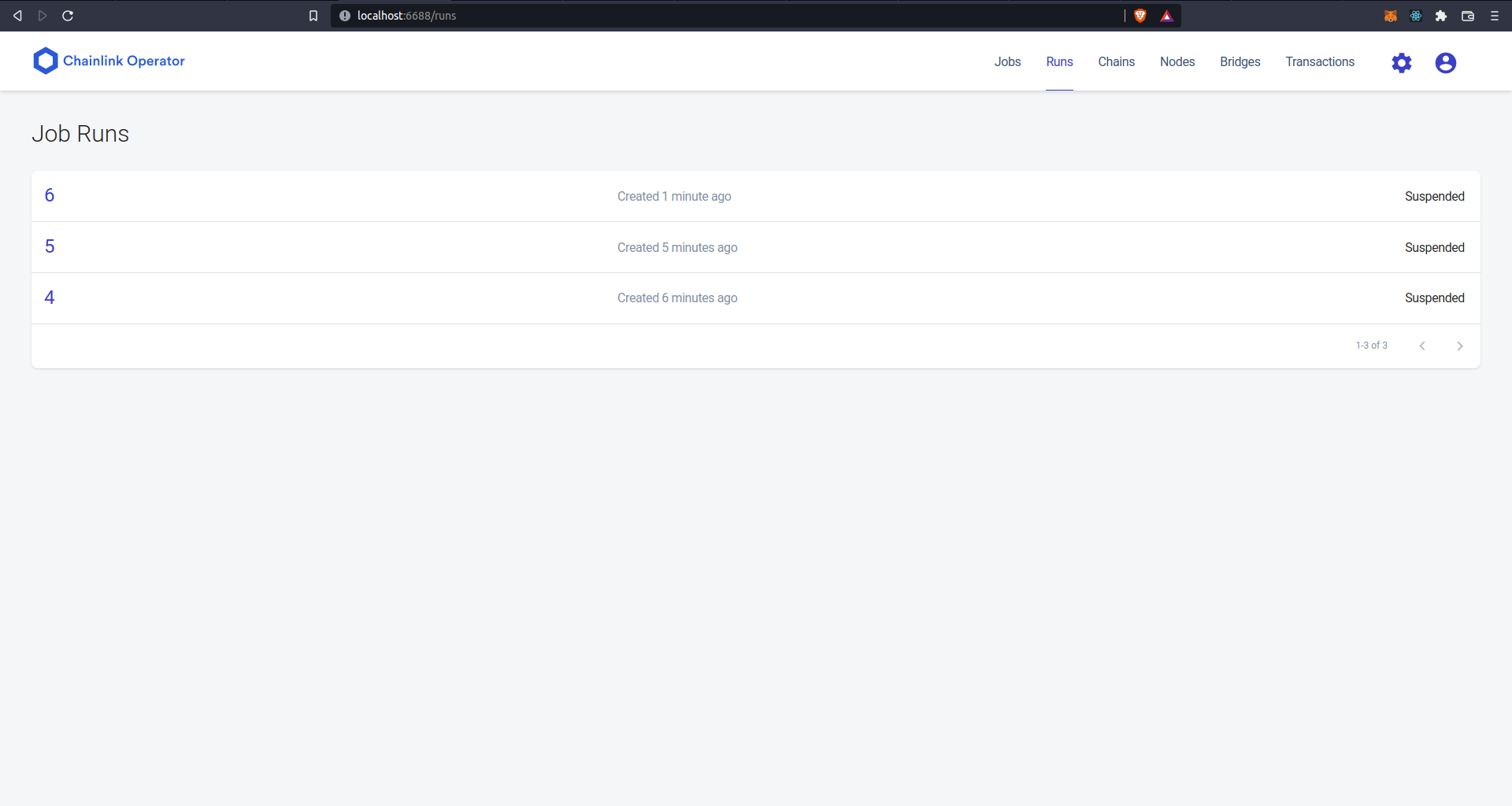Open job run 6

(50, 195)
